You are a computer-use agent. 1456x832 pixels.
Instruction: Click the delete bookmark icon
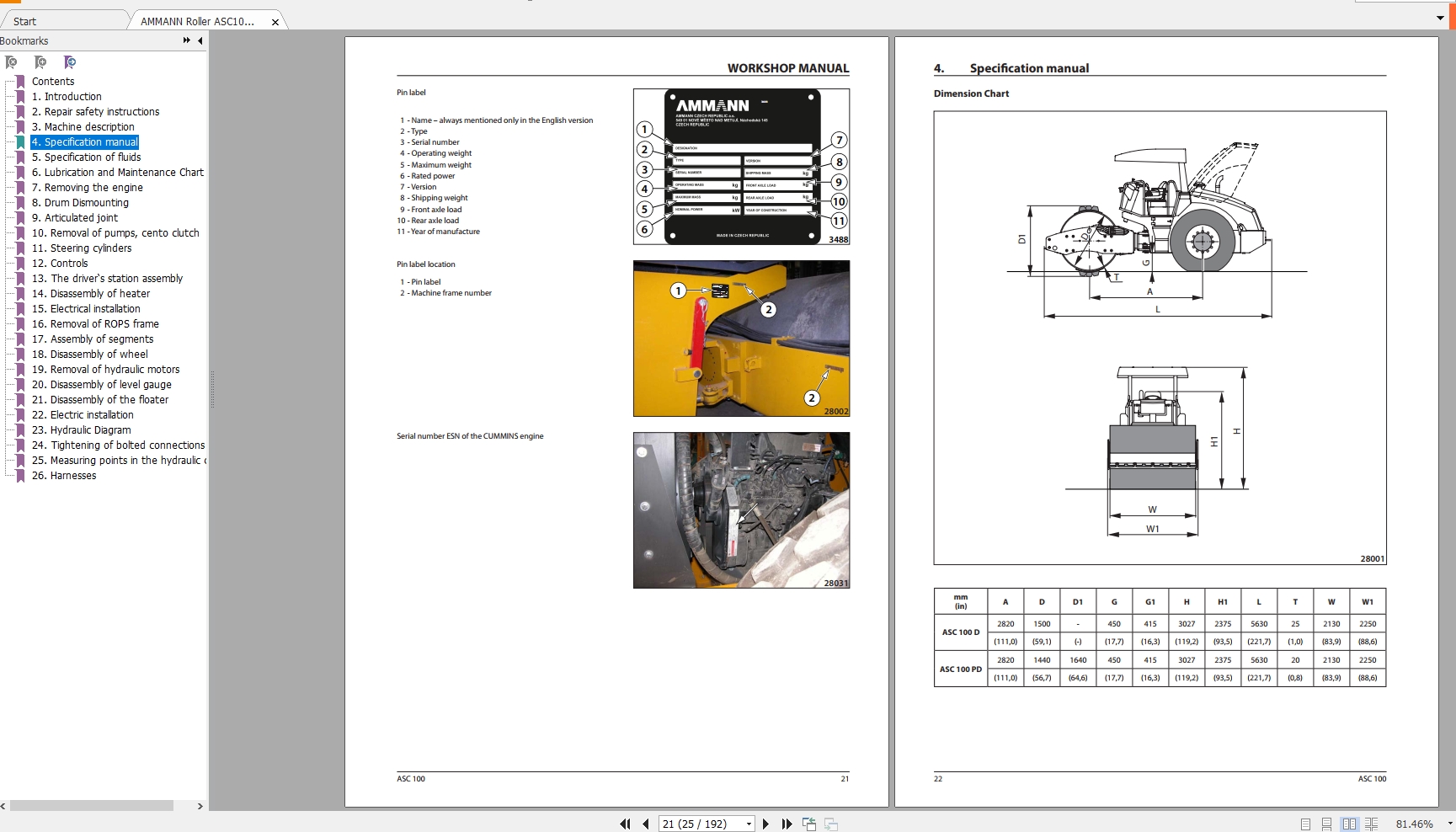11,62
